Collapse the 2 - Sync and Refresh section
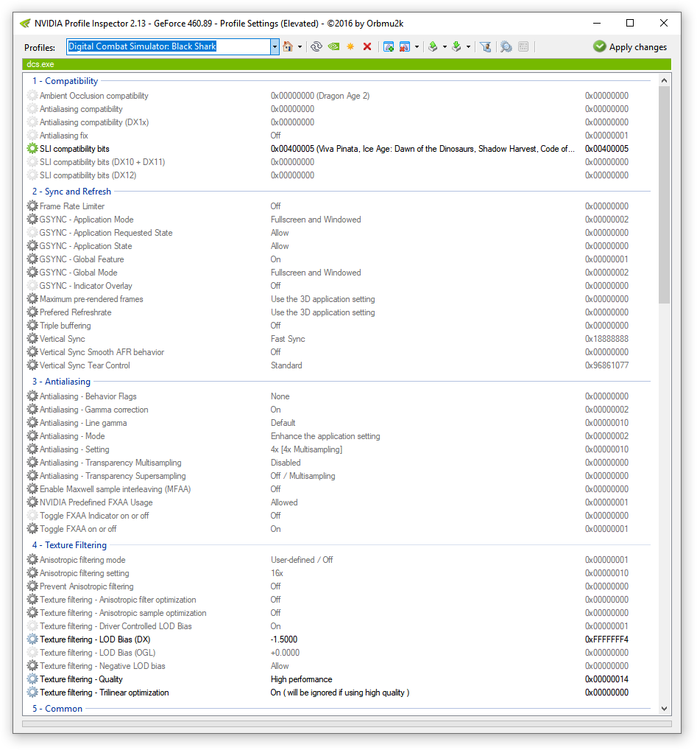Image resolution: width=697 pixels, height=750 pixels. 72,191
